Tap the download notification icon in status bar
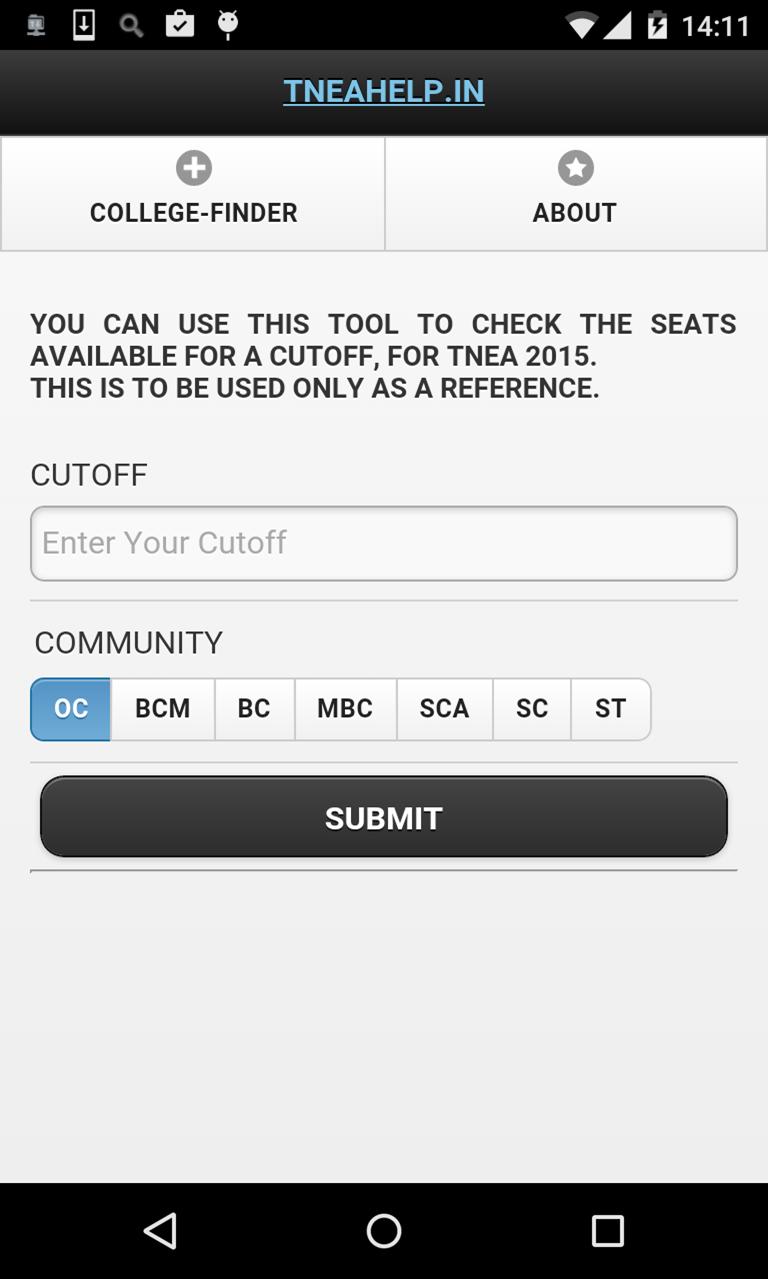The image size is (768, 1279). 84,25
